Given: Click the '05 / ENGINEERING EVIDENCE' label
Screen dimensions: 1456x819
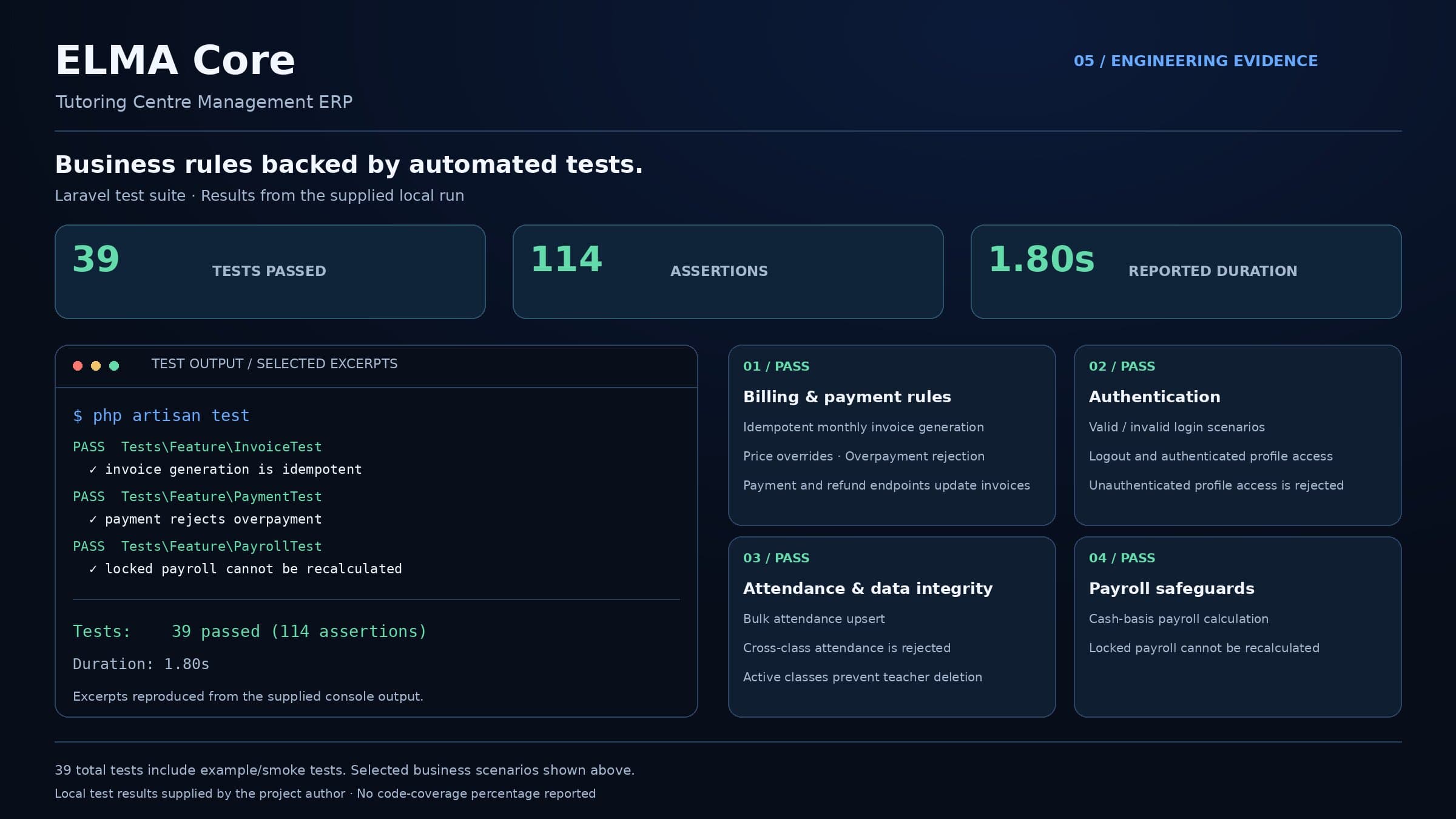Looking at the screenshot, I should click(x=1196, y=61).
